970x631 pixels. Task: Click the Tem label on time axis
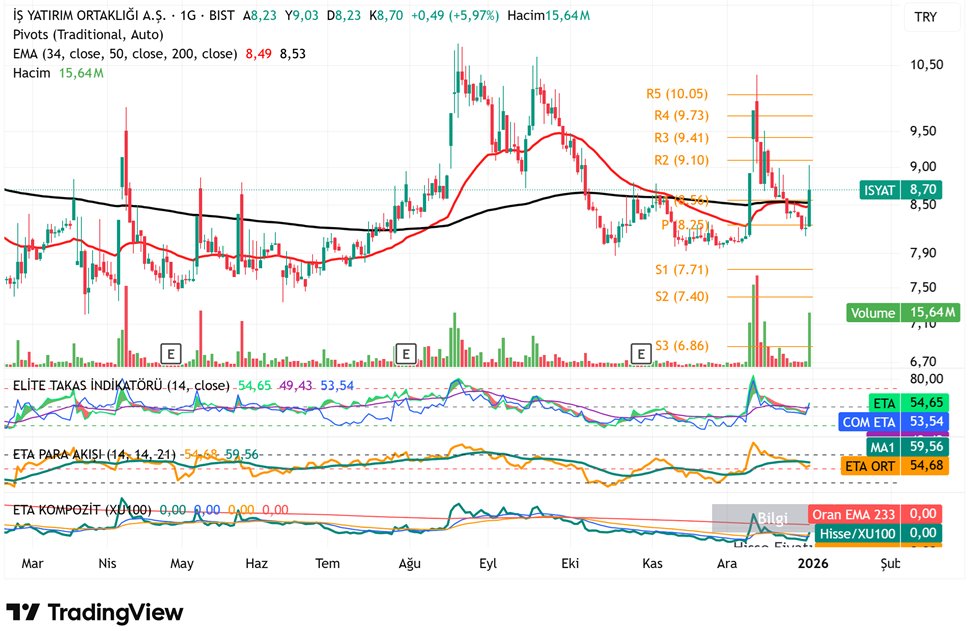tap(327, 564)
